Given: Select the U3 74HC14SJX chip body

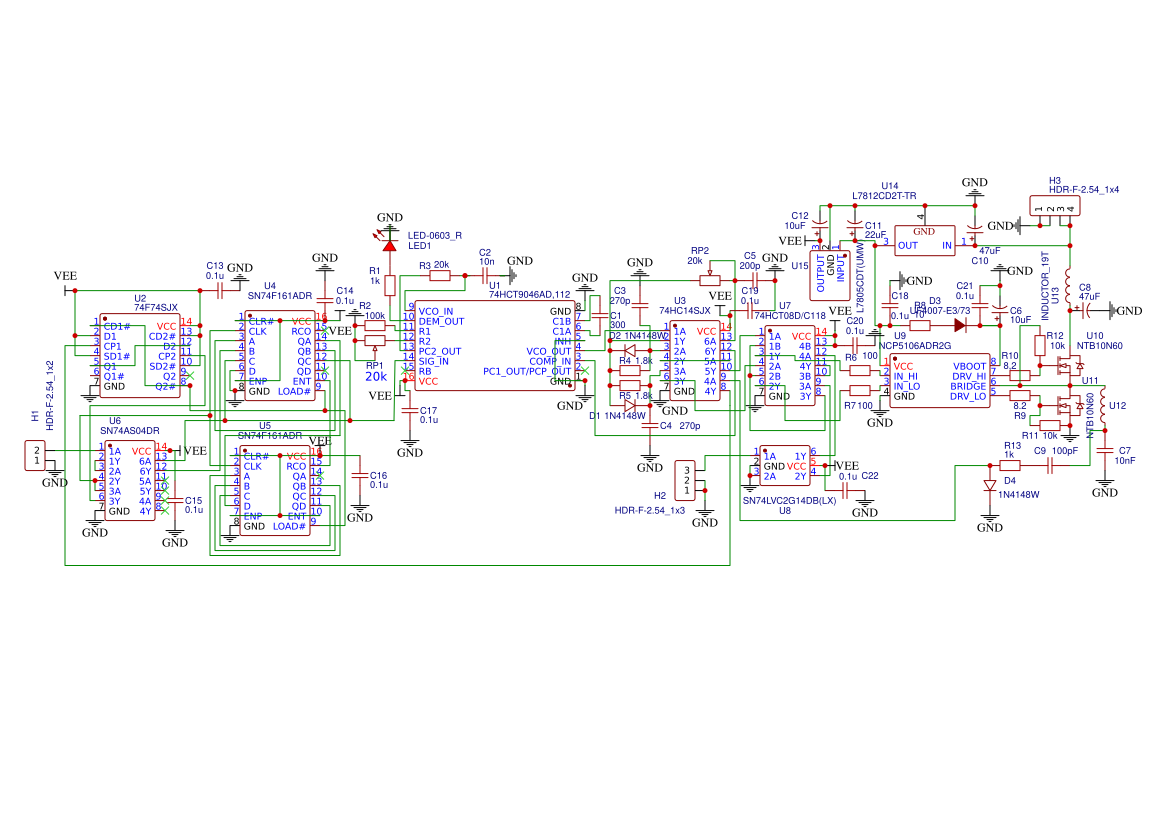Looking at the screenshot, I should tap(695, 361).
